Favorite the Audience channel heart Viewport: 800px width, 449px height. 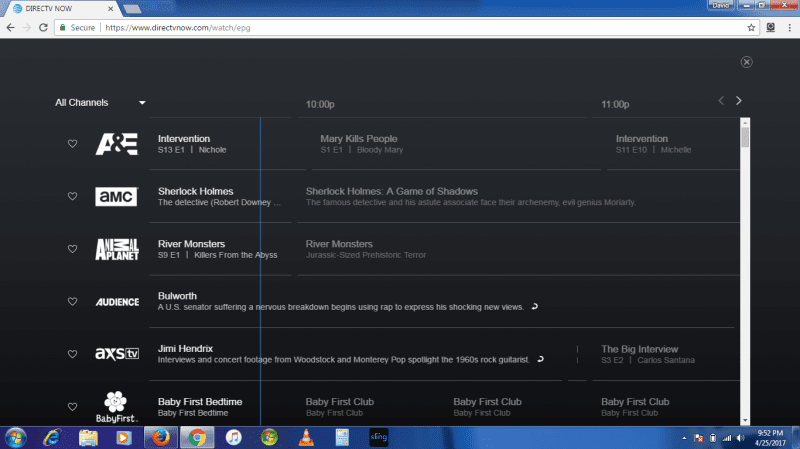pos(72,302)
